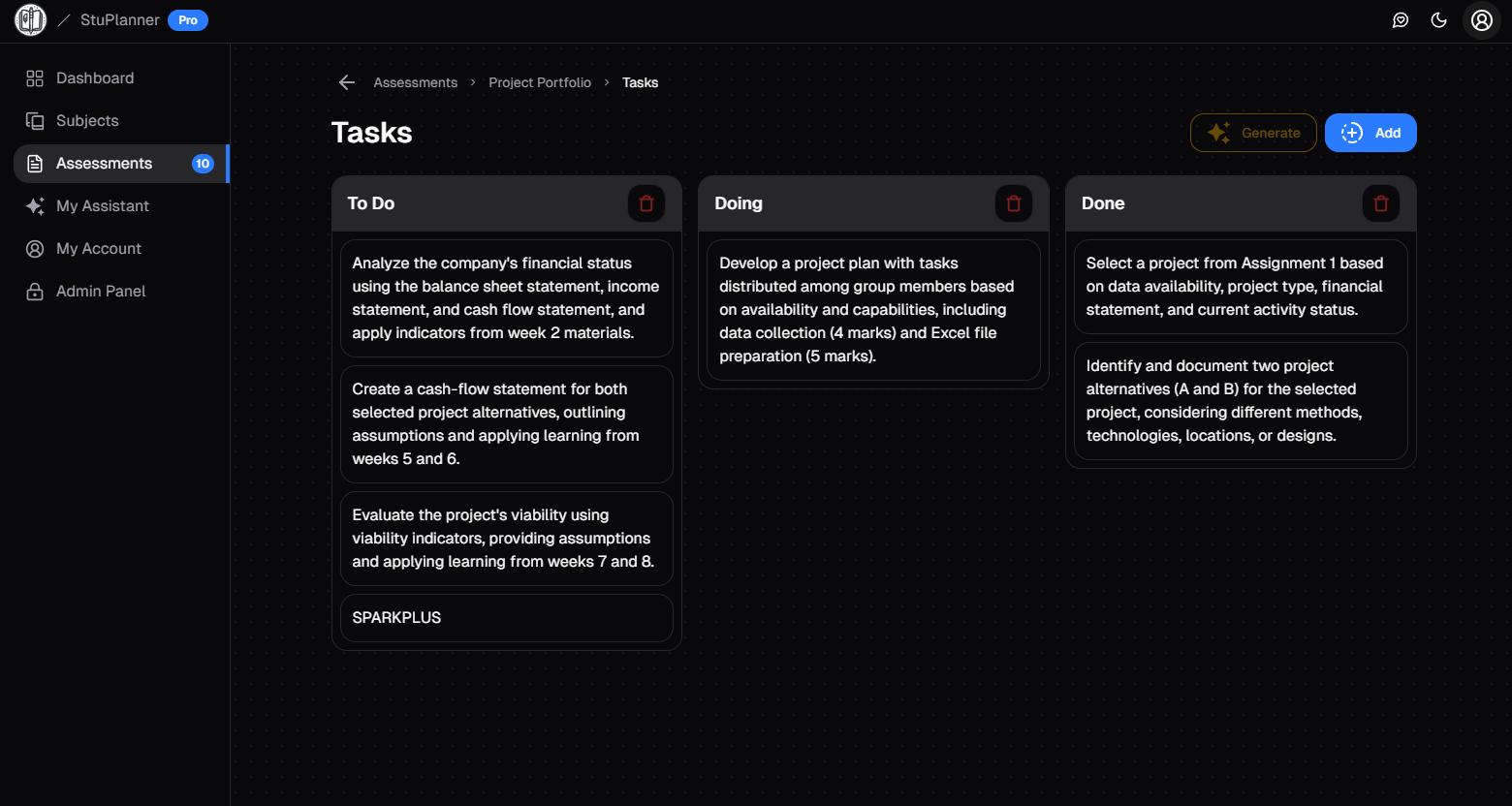Open the Identify two project alternatives task

(1241, 401)
